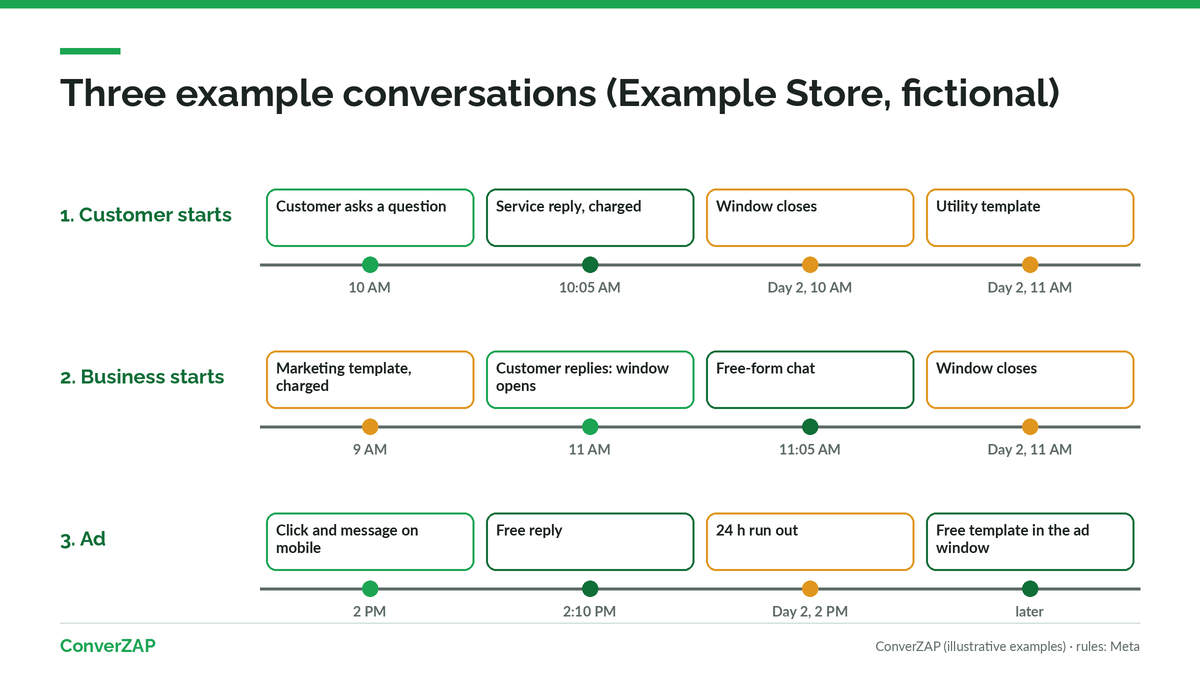This screenshot has height=675, width=1200.
Task: Click the 11:05 AM timeline dot
Action: click(810, 427)
